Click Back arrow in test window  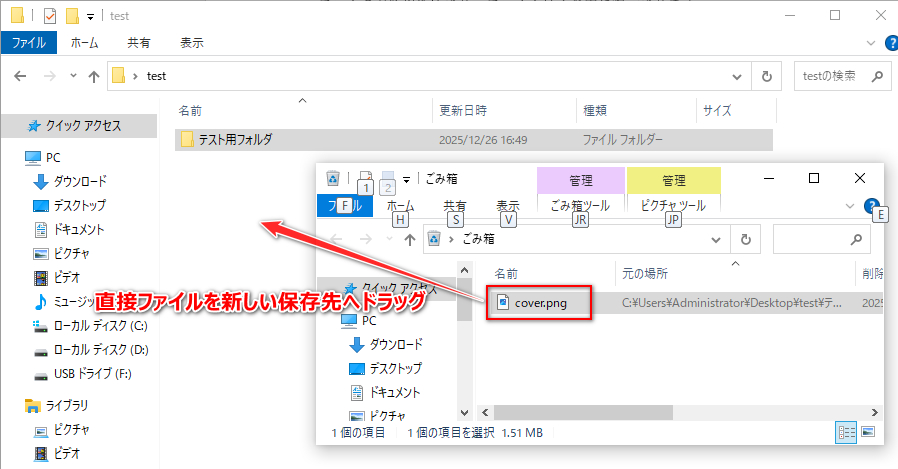tap(20, 76)
